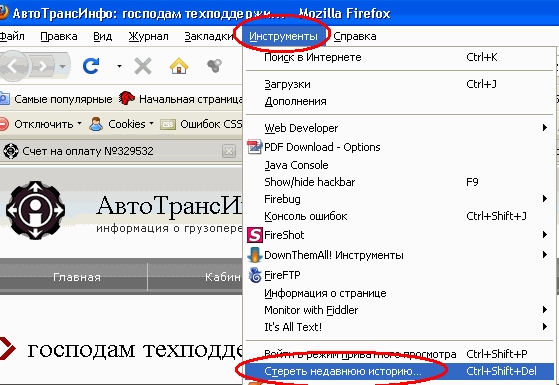This screenshot has width=559, height=385.
Task: Open the Правка menu
Action: [58, 36]
